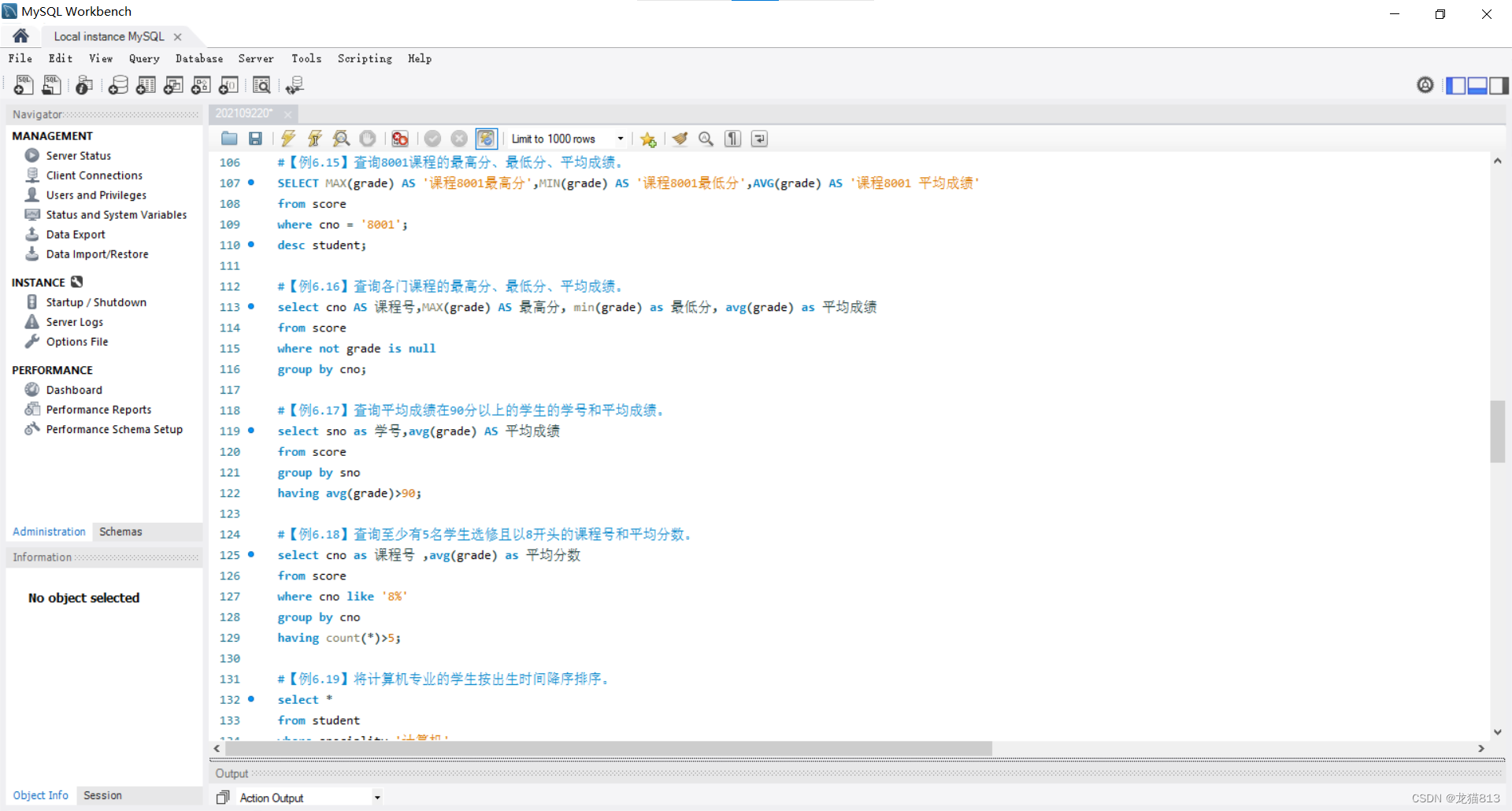The image size is (1512, 811).
Task: Toggle display of invisible characters
Action: 732,139
